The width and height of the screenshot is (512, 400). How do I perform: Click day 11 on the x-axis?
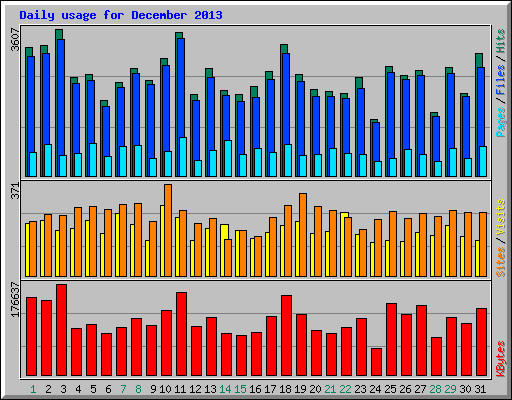point(180,389)
